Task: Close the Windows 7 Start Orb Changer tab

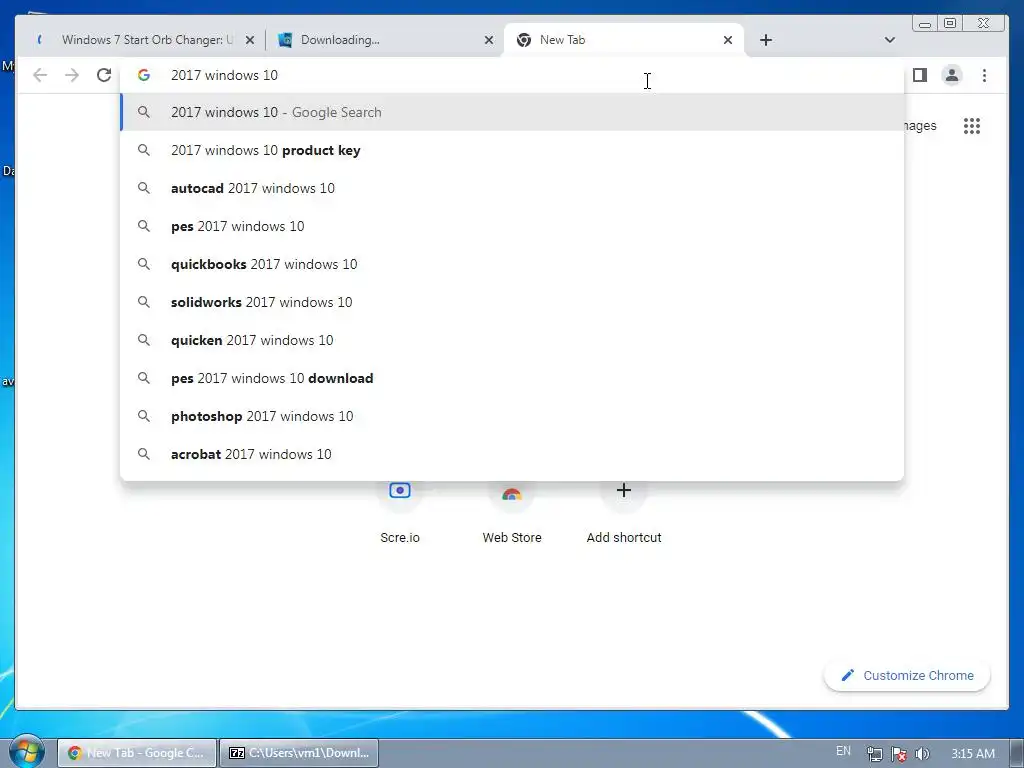Action: click(249, 40)
